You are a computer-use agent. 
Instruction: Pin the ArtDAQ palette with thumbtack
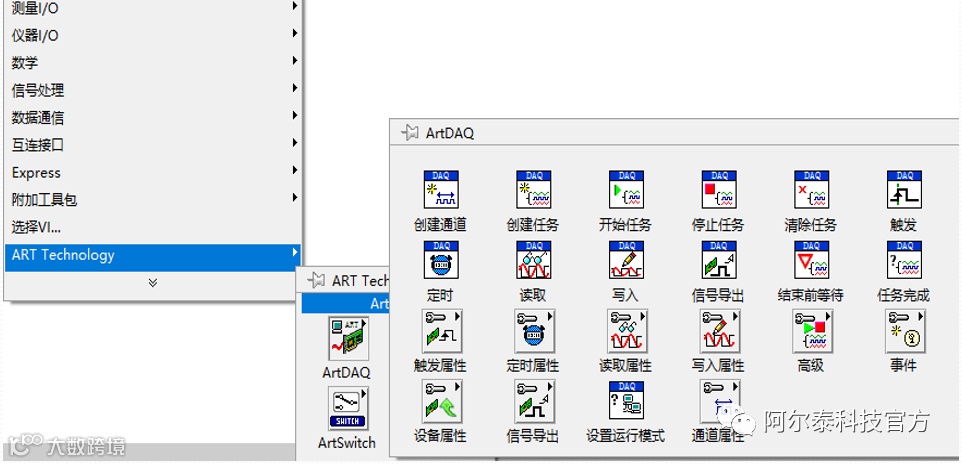(410, 133)
